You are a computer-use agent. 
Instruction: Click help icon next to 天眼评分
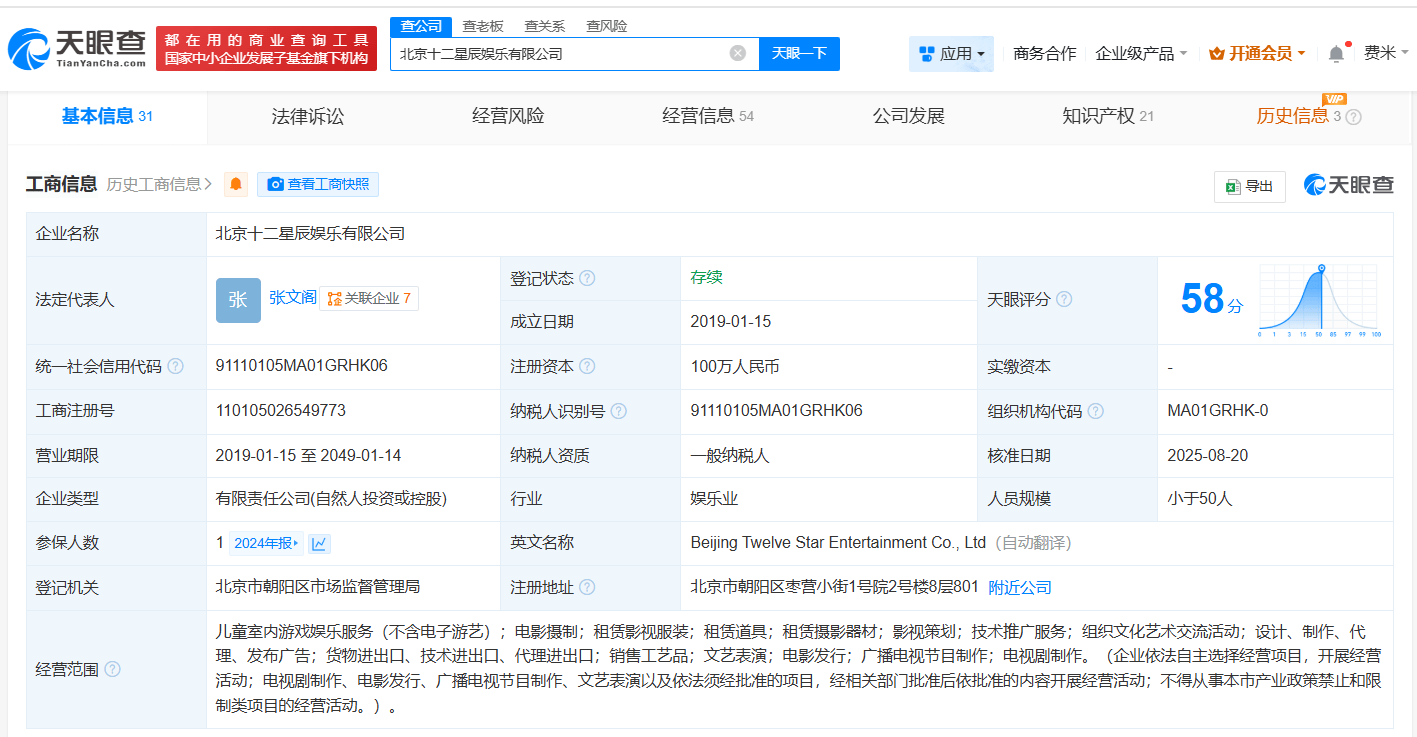pos(1064,299)
